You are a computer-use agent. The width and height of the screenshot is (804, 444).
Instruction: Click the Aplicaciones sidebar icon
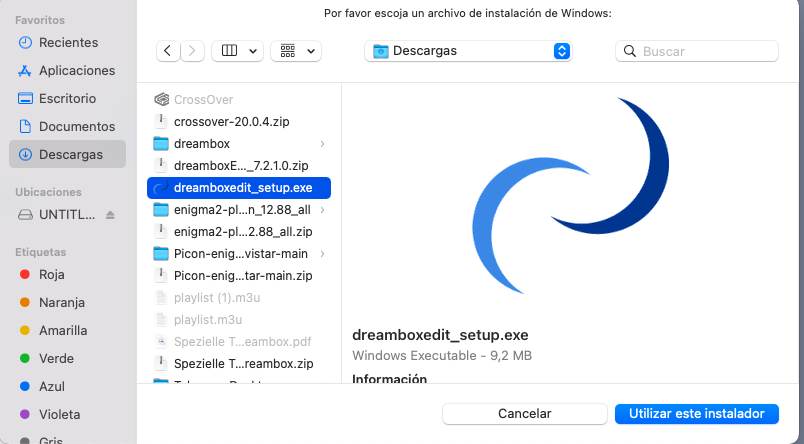(25, 71)
